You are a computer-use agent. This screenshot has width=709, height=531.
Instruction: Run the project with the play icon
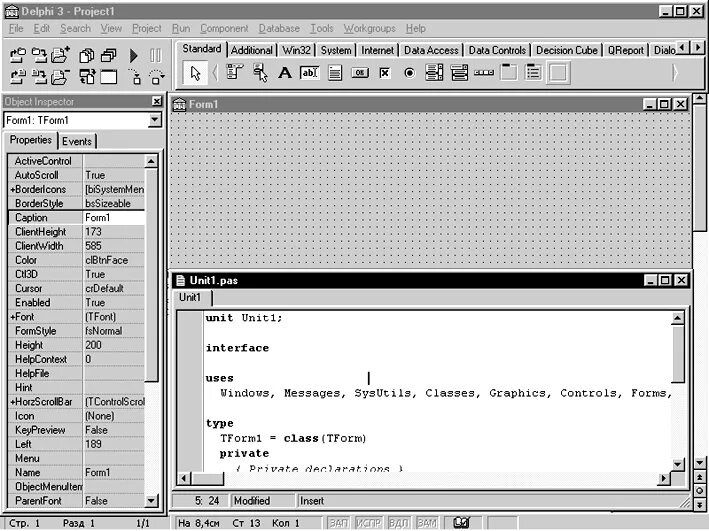[133, 55]
